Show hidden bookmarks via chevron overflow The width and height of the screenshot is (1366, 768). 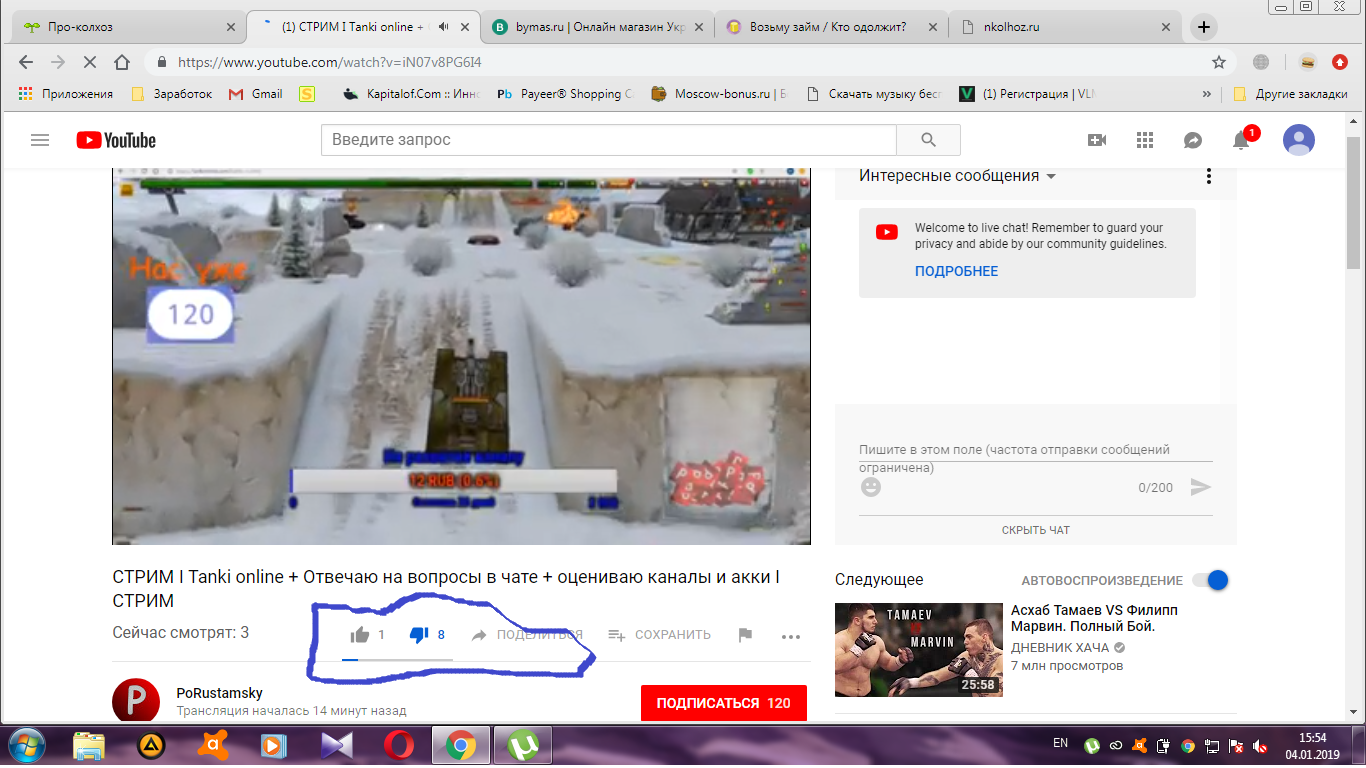(x=1207, y=94)
